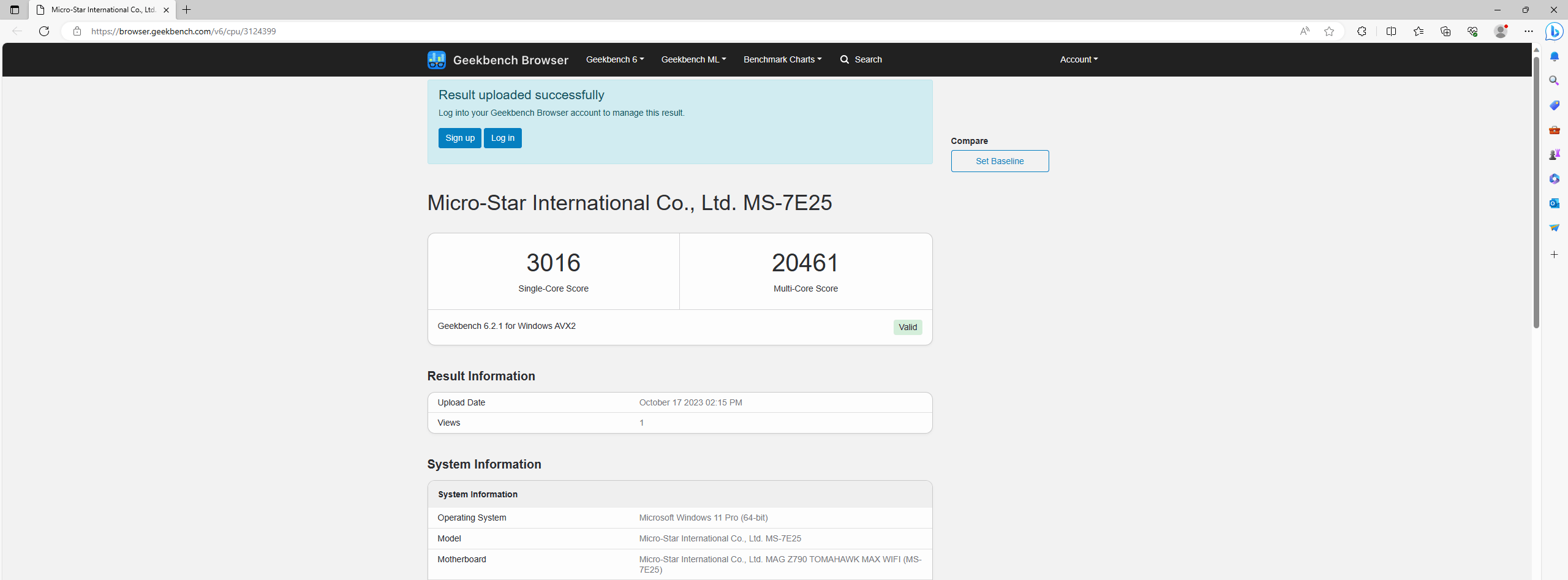The width and height of the screenshot is (1568, 580).
Task: Click the browser refresh icon
Action: pyautogui.click(x=44, y=31)
